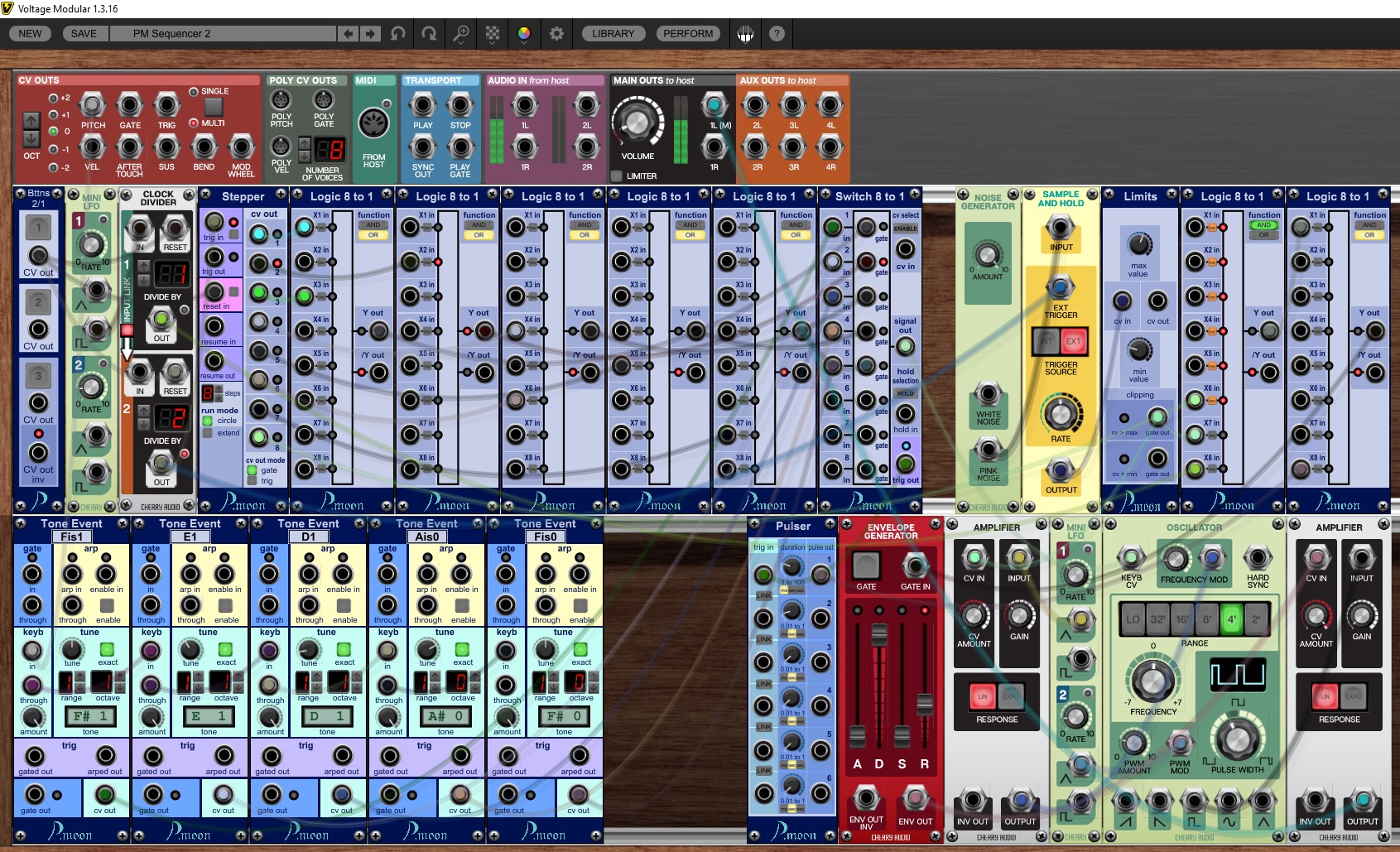The width and height of the screenshot is (1400, 852).
Task: Switch to the Perform view
Action: point(687,34)
